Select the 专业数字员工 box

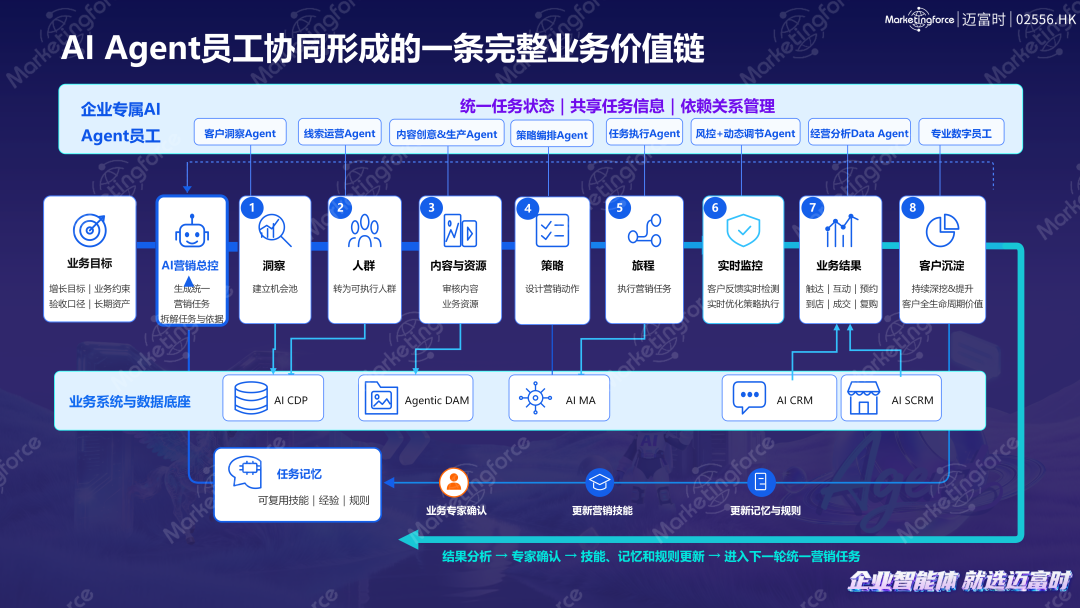[x=961, y=132]
